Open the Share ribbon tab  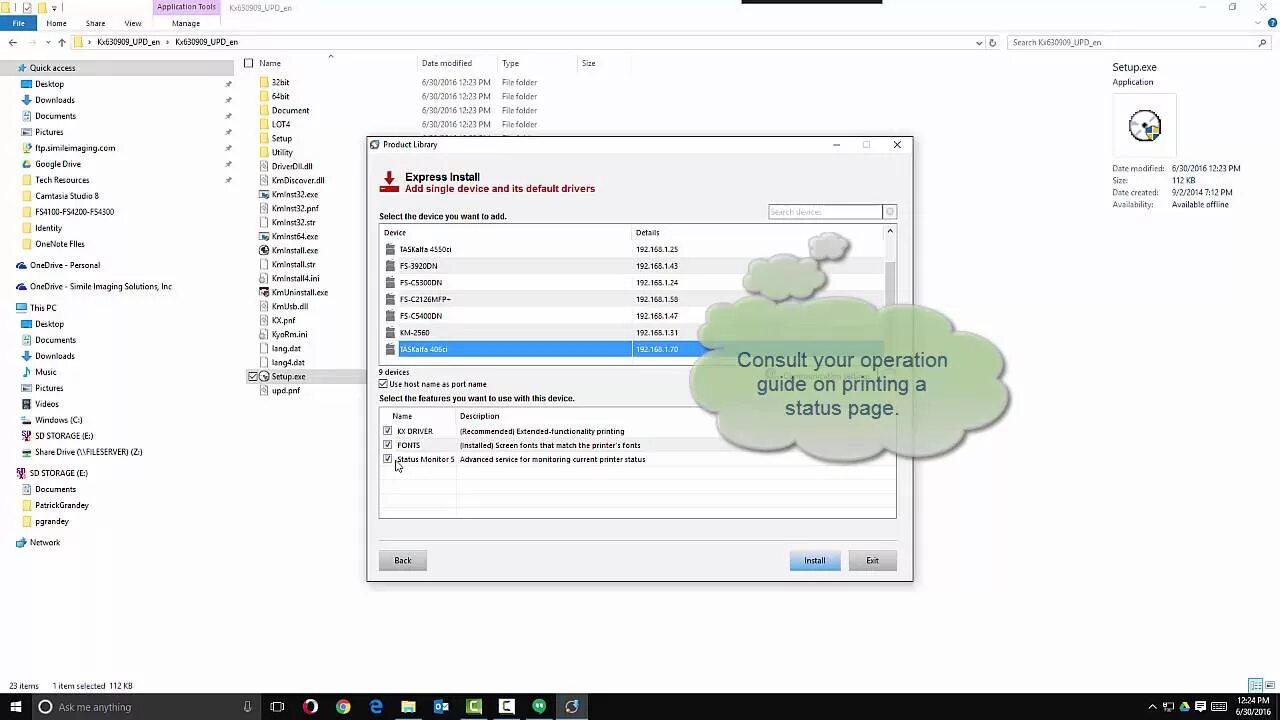pos(95,23)
